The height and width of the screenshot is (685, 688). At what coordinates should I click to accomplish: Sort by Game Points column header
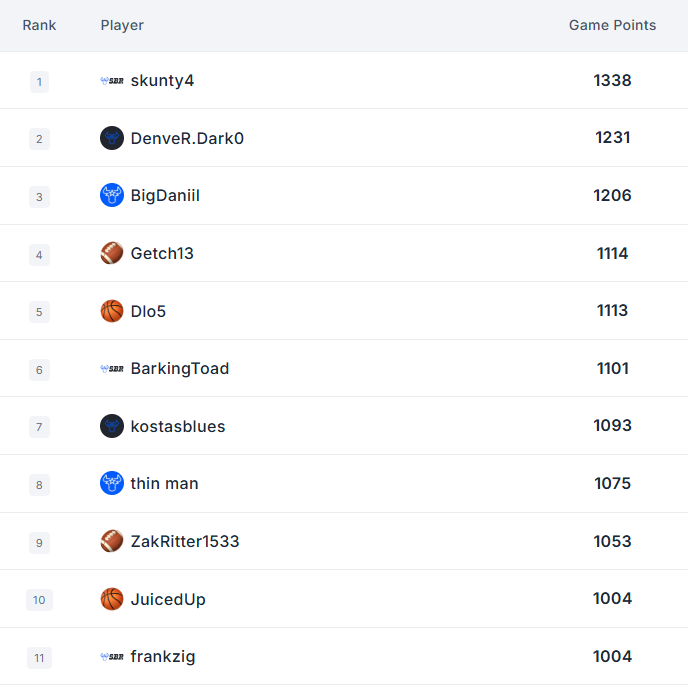tap(612, 25)
